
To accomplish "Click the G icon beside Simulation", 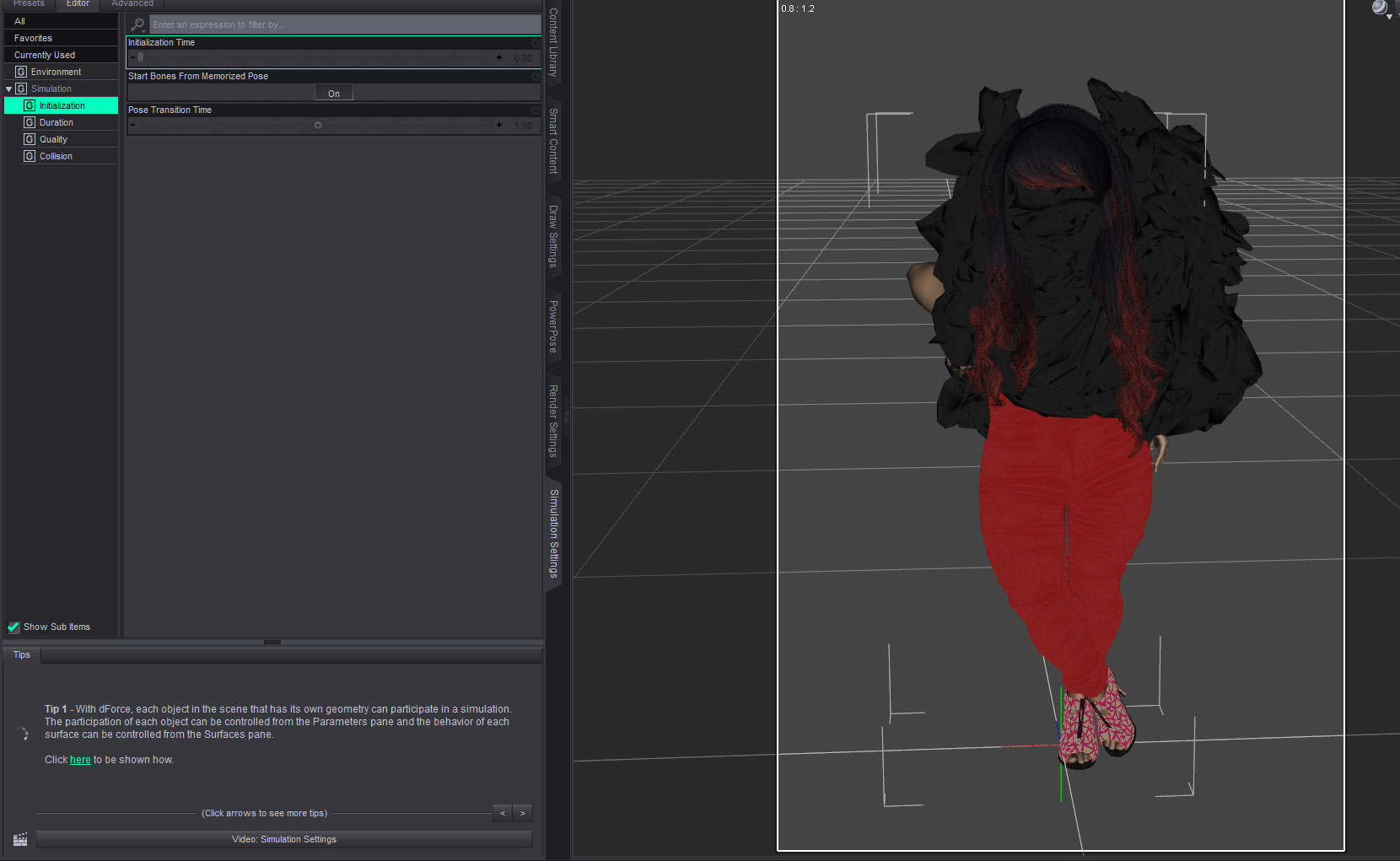I will (21, 89).
